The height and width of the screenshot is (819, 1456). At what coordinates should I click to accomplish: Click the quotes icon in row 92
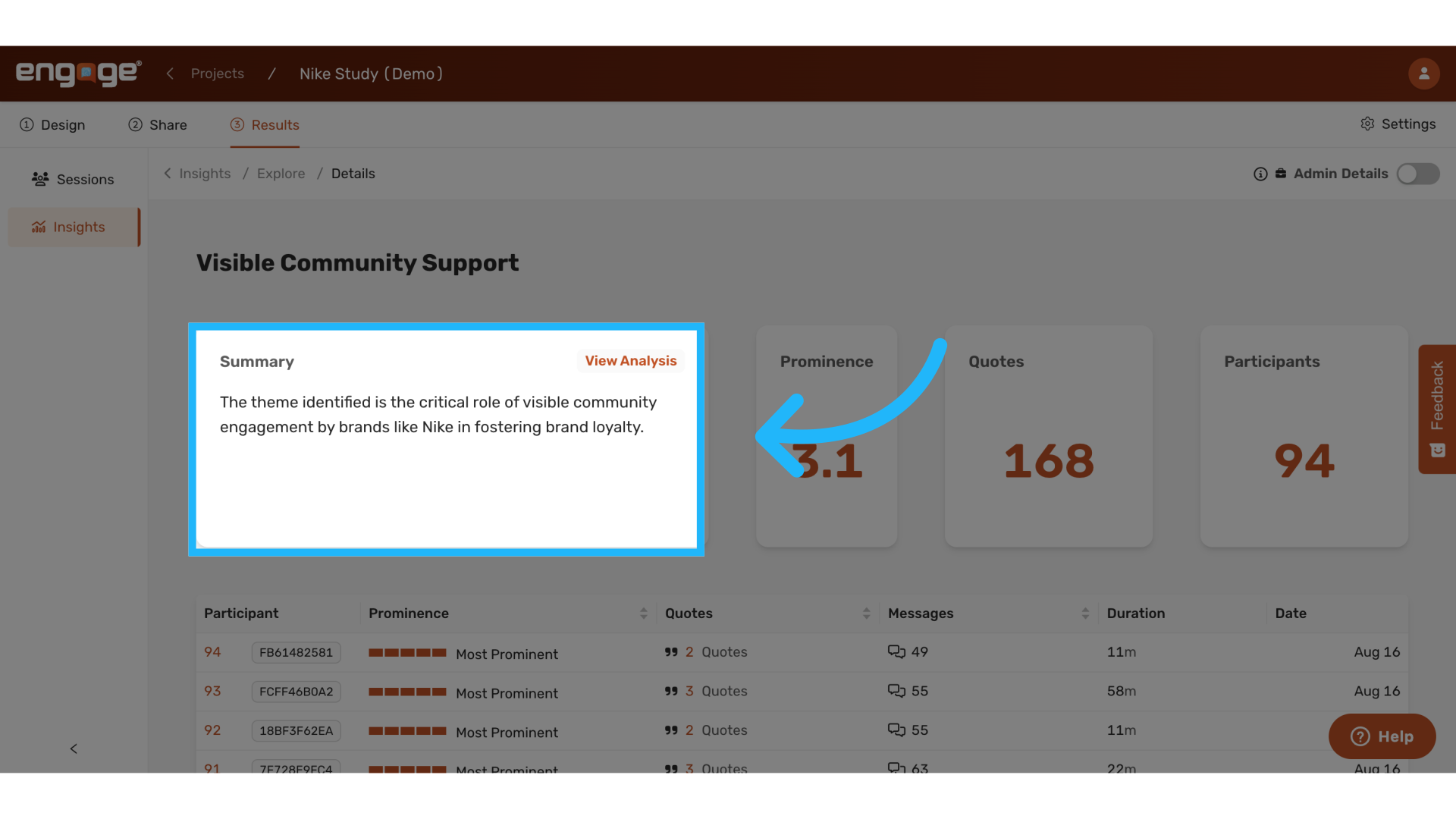[x=671, y=730]
